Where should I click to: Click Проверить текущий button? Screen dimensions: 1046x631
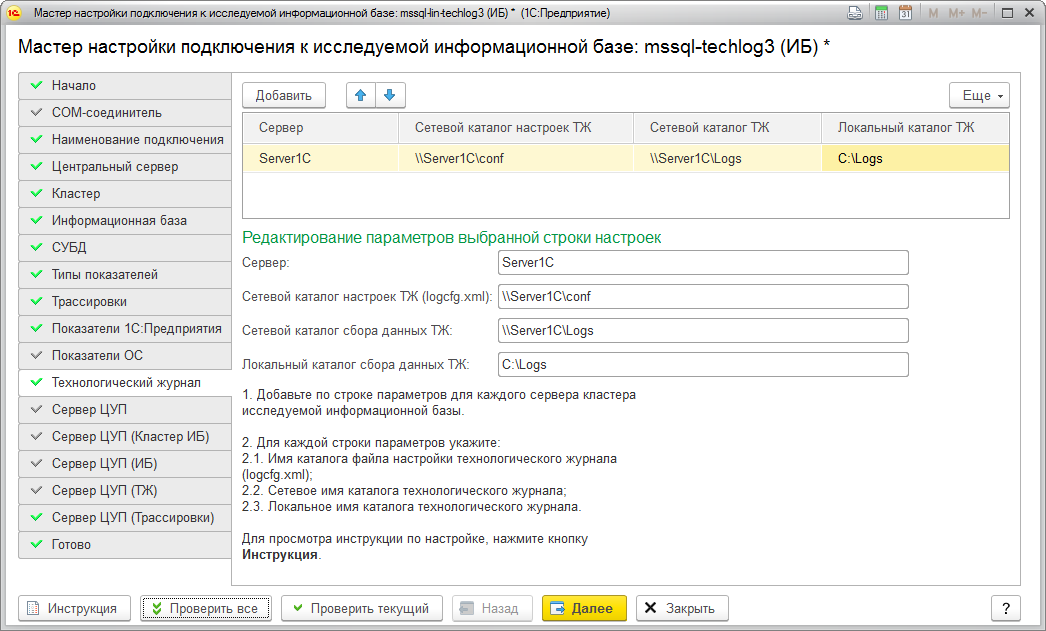361,608
